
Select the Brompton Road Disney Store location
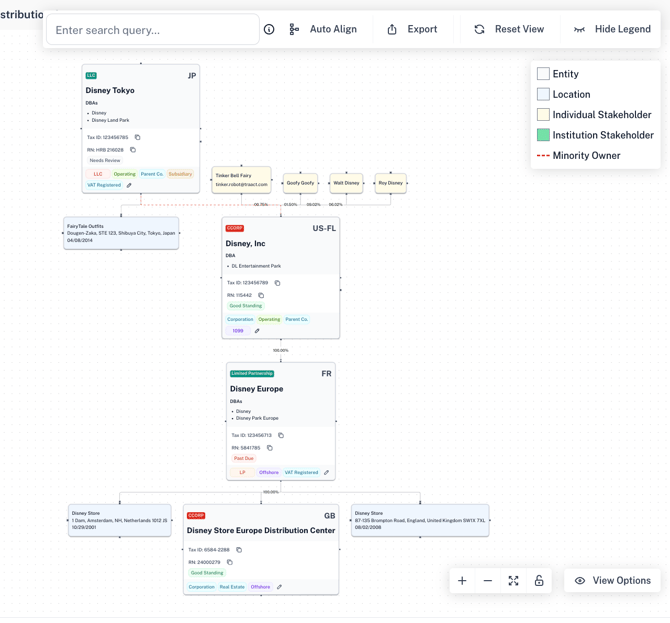pos(420,520)
